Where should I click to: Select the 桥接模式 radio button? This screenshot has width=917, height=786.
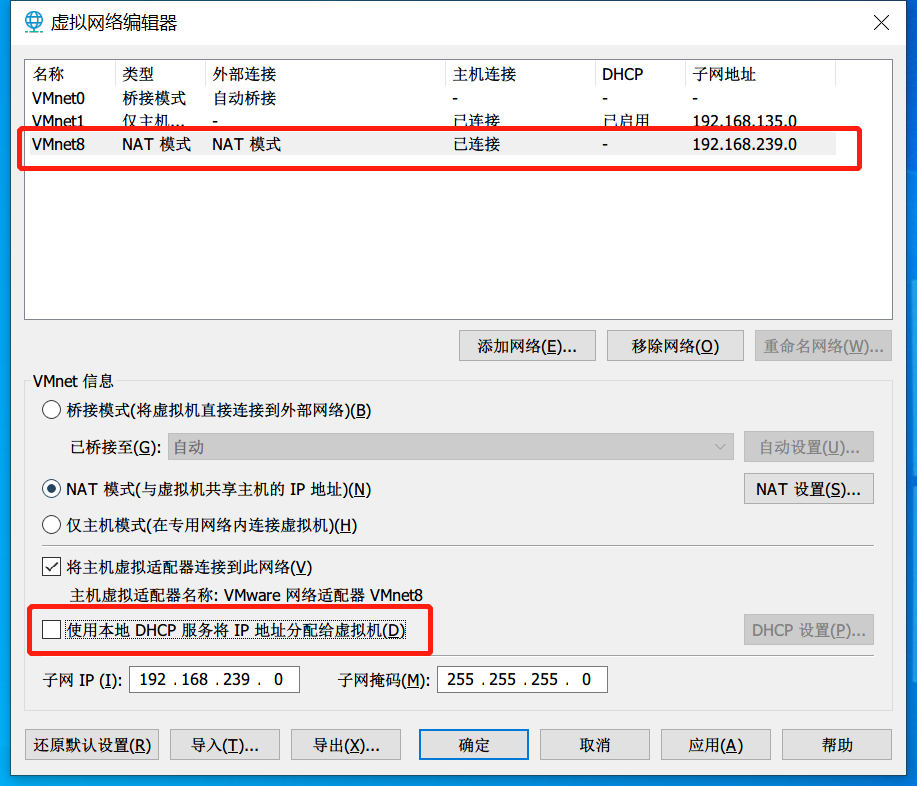pyautogui.click(x=51, y=410)
